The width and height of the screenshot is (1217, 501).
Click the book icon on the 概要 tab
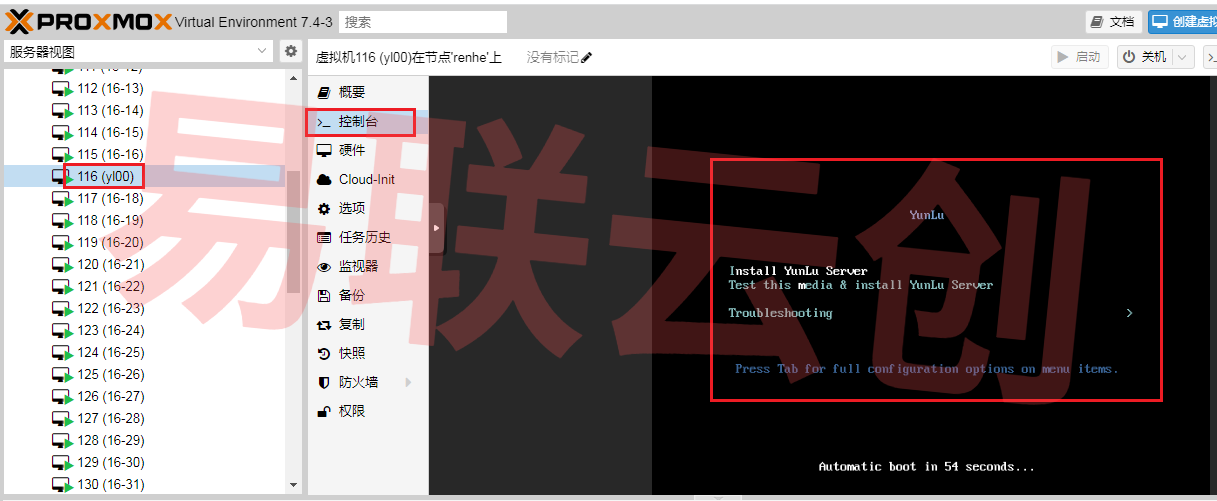[x=323, y=92]
